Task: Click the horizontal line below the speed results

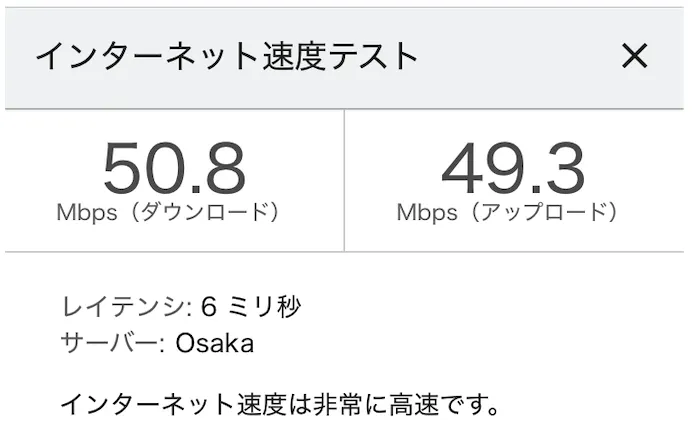Action: point(345,252)
